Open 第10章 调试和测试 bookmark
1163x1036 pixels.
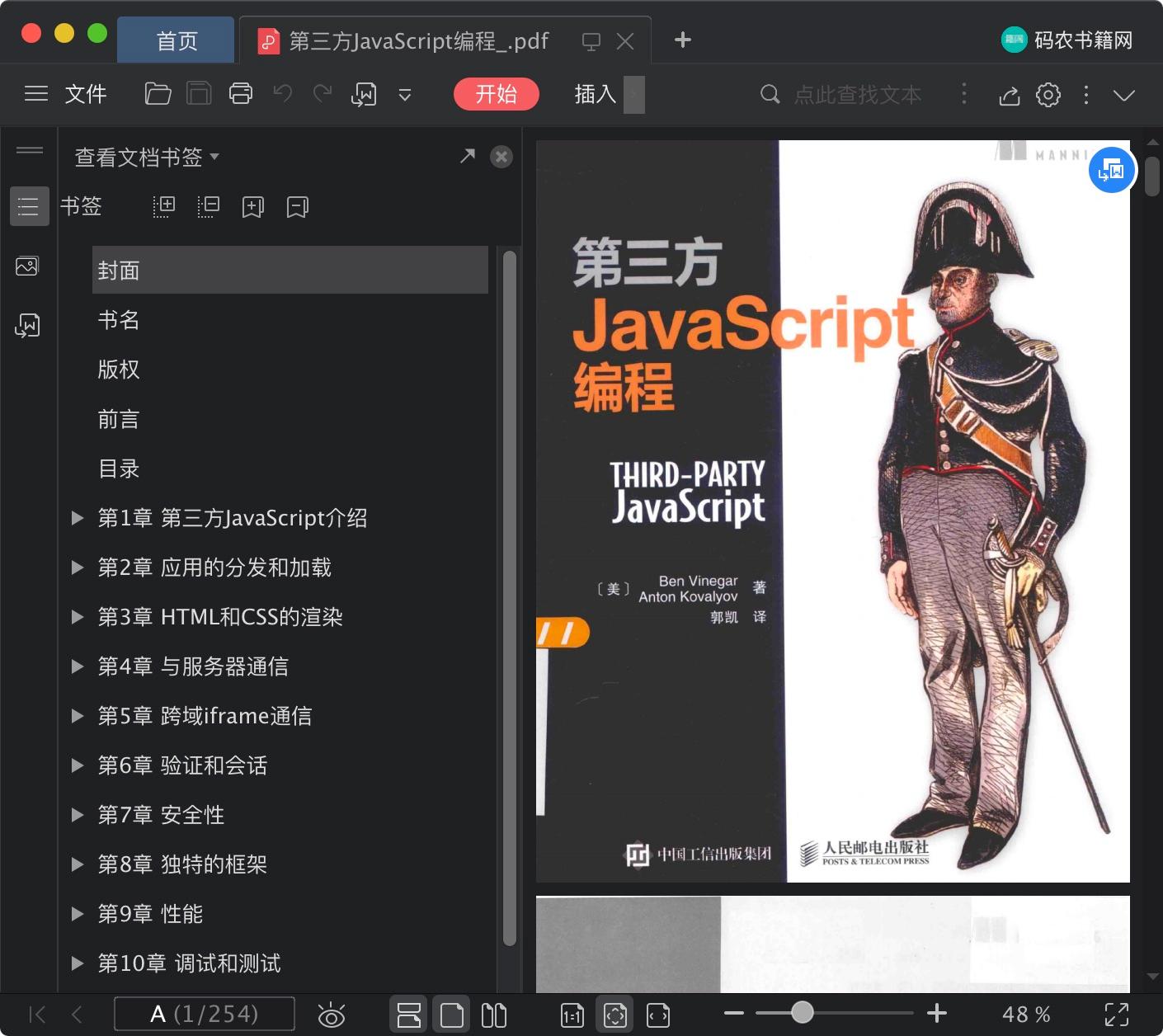(x=190, y=963)
